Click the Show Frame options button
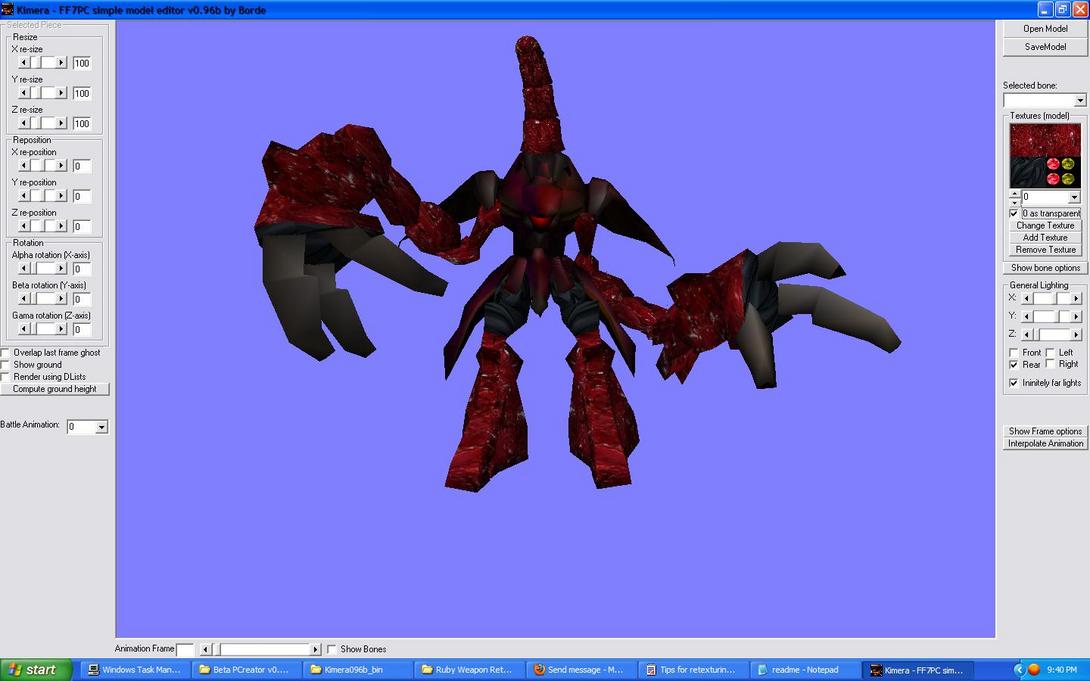 pos(1045,431)
